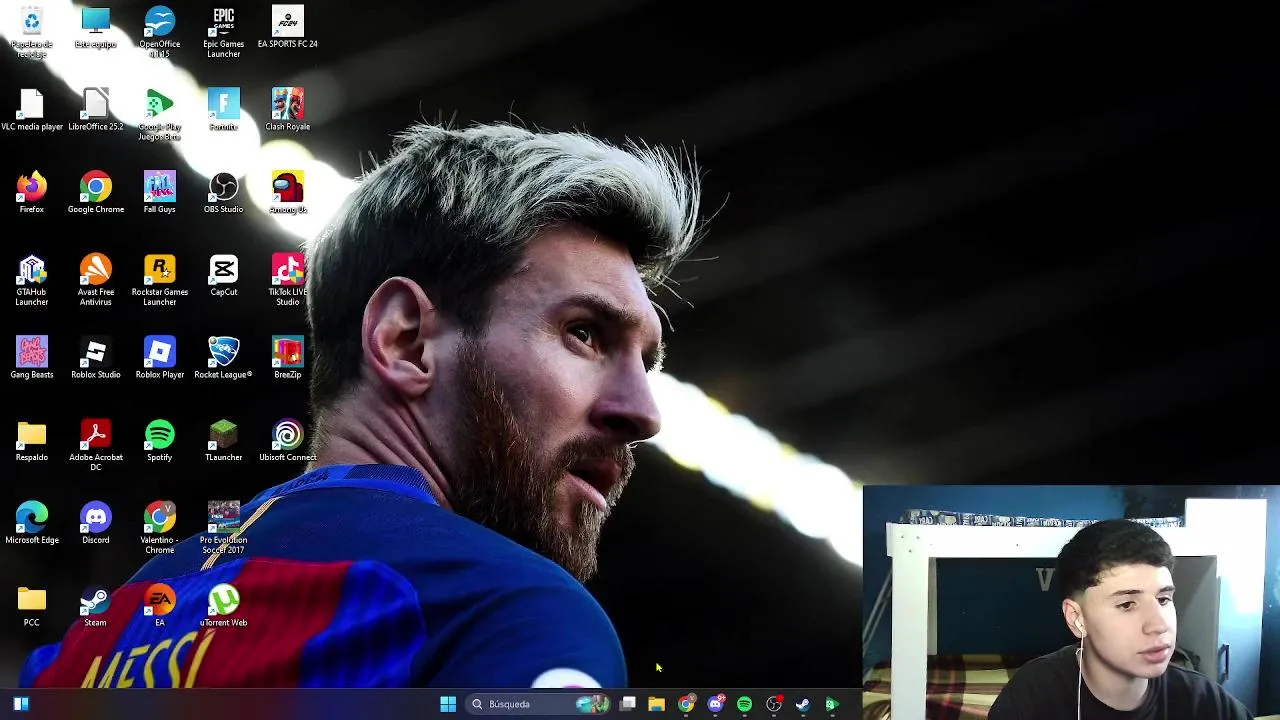Select the PCC folder icon
The width and height of the screenshot is (1280, 720).
point(32,607)
